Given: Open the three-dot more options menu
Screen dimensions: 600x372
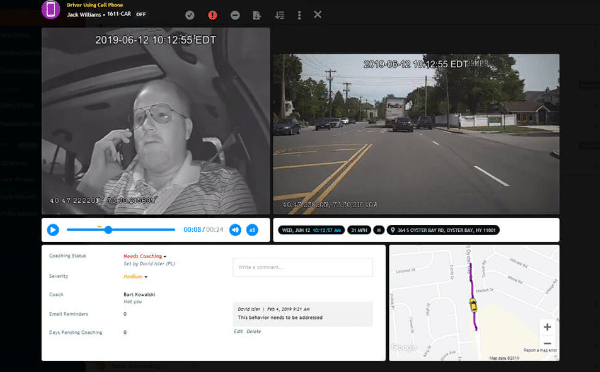Looking at the screenshot, I should point(299,15).
